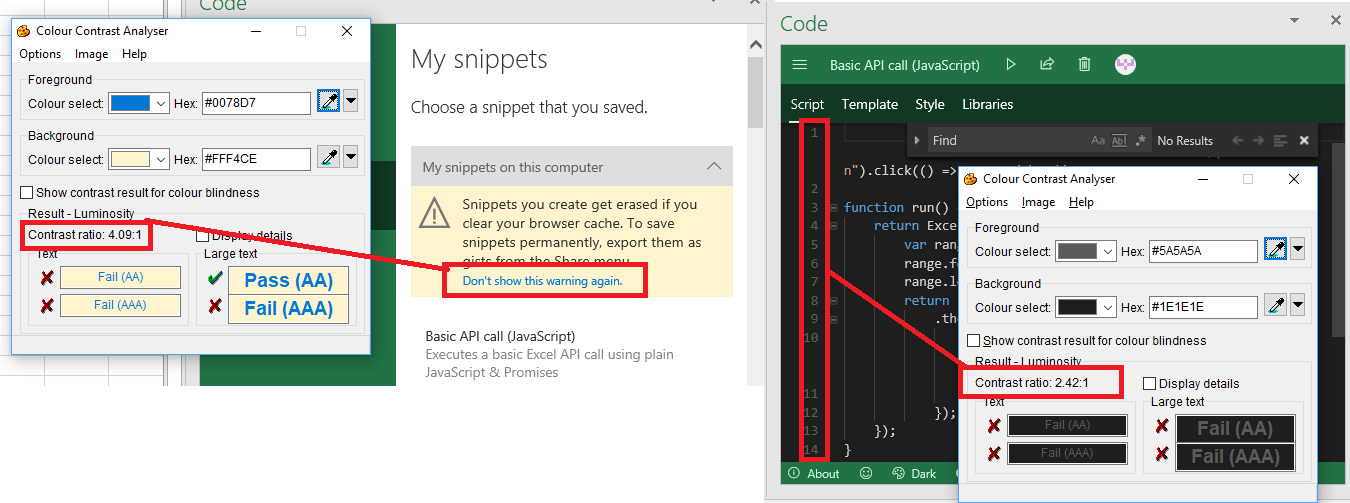The width and height of the screenshot is (1350, 503).
Task: Click the Contrast ratio: 2.42:1 text
Action: [1032, 383]
